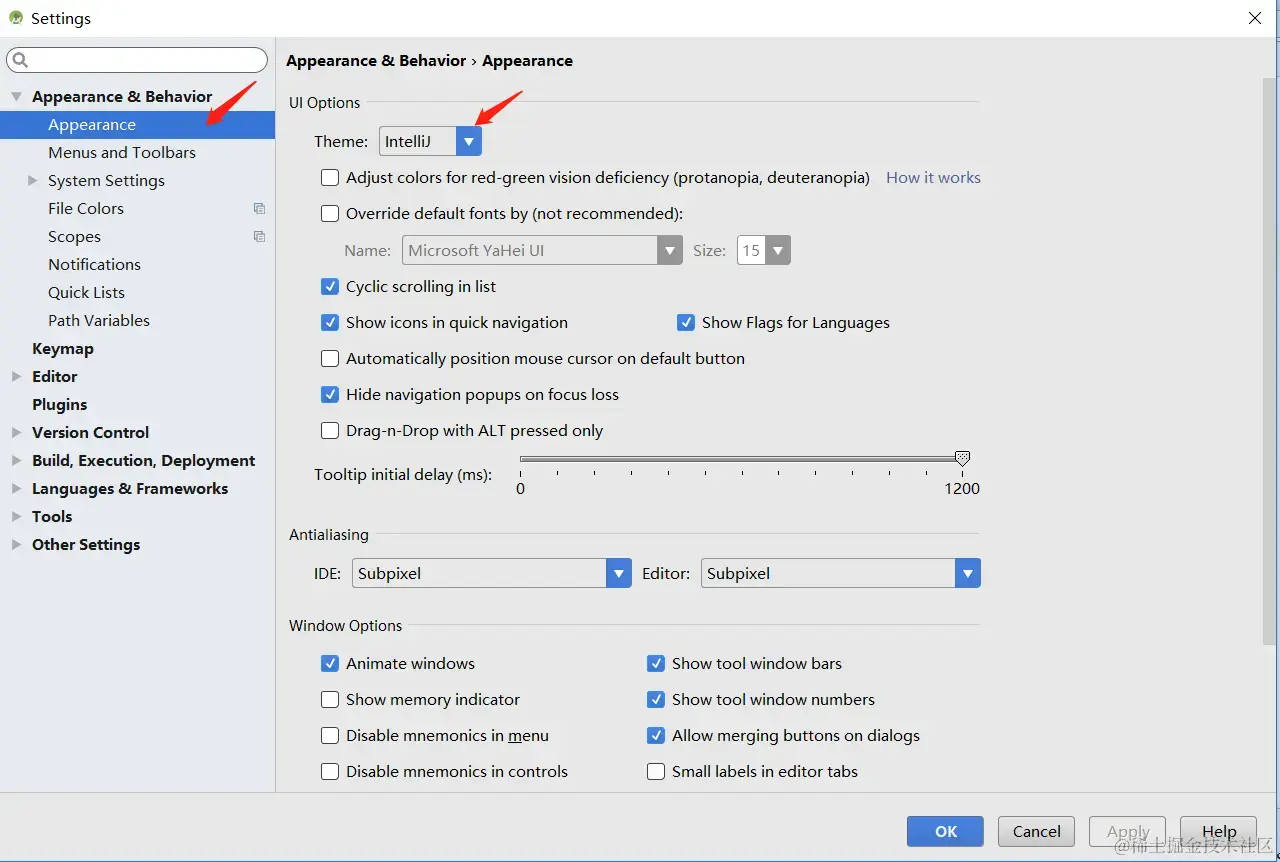
Task: Enable Show memory indicator
Action: point(330,699)
